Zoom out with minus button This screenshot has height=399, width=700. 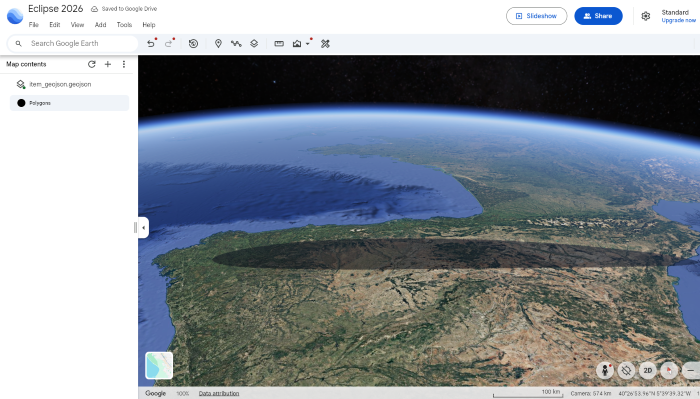tap(691, 370)
